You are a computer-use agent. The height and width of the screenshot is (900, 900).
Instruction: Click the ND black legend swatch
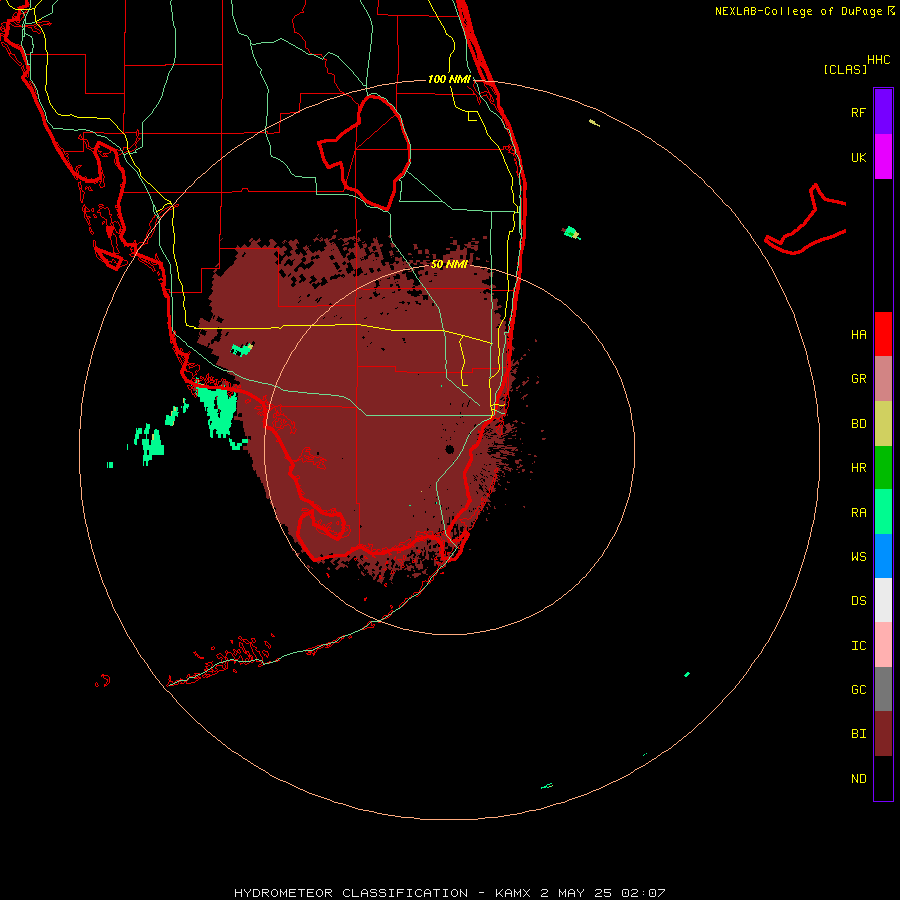(x=883, y=778)
